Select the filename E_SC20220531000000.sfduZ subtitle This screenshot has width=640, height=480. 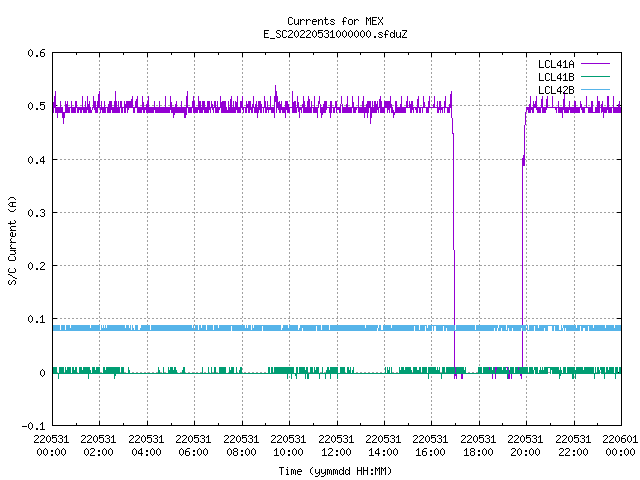click(335, 34)
